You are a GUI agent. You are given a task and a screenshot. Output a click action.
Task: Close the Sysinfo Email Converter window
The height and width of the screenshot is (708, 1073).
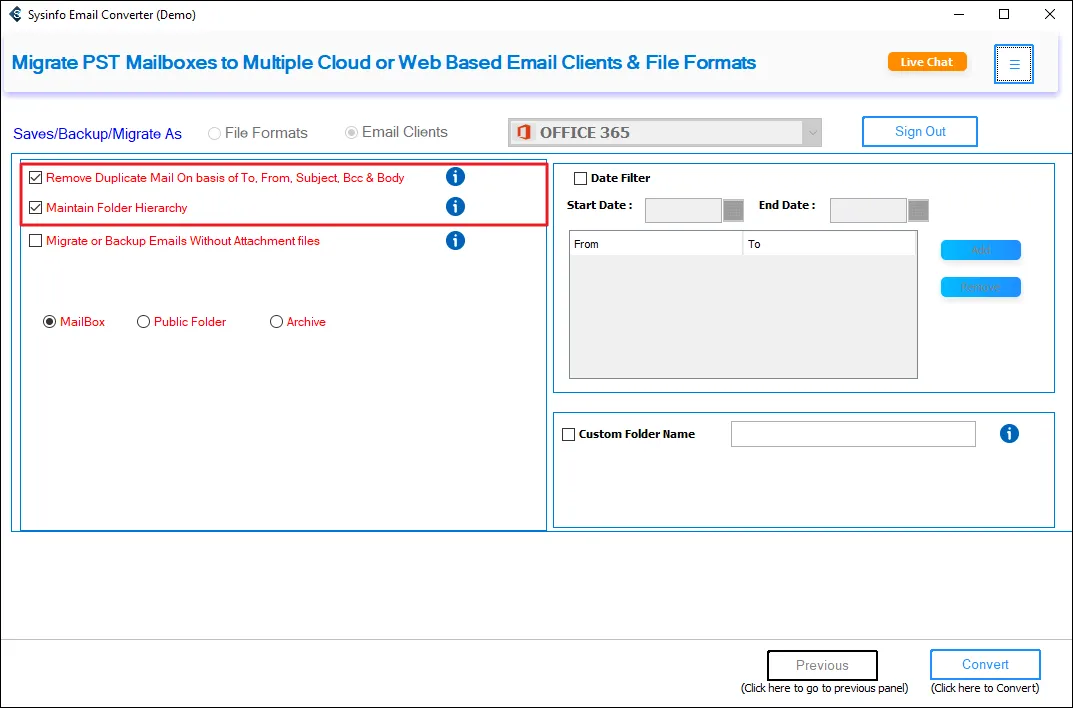point(1050,14)
